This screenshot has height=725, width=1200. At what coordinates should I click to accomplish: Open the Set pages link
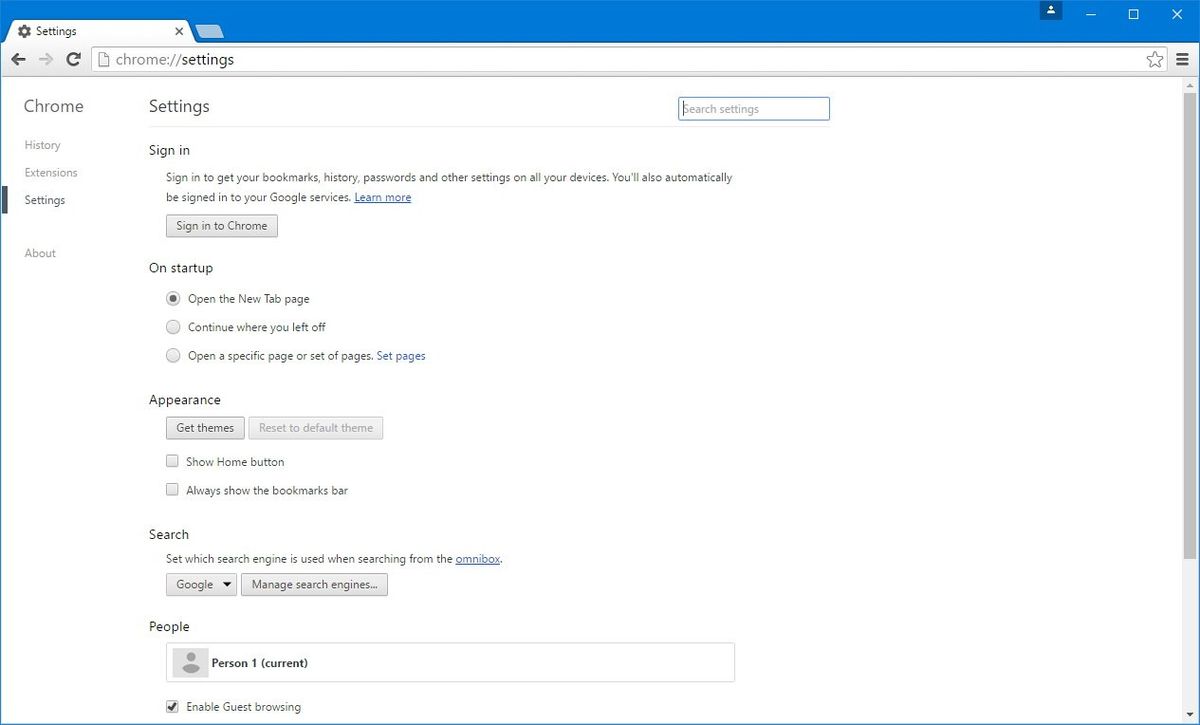click(x=401, y=356)
